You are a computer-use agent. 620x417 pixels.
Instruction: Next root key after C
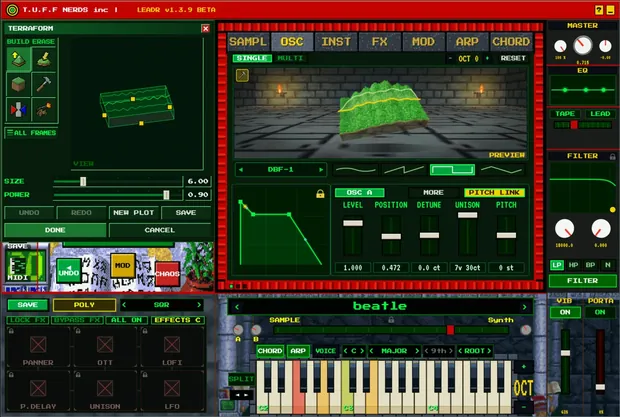362,351
